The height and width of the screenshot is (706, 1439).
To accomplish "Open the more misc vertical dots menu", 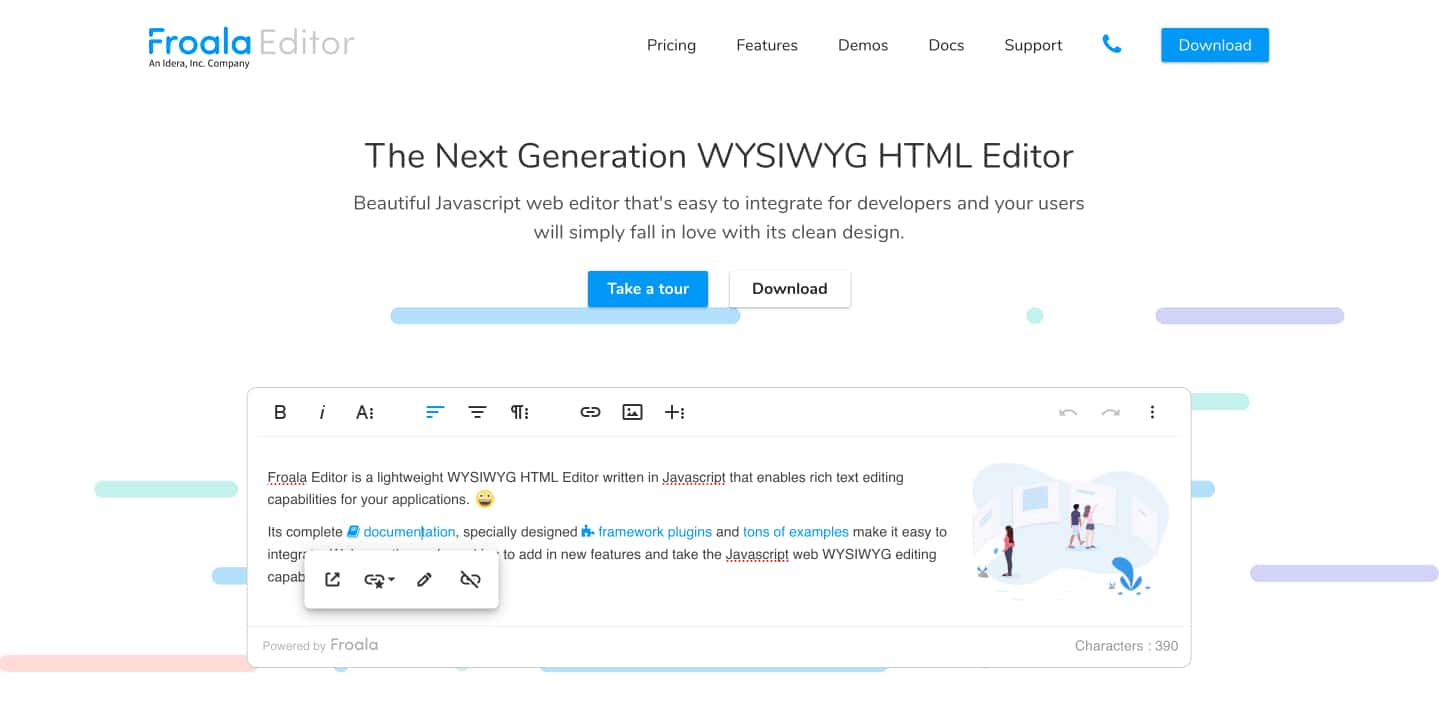I will point(1152,412).
